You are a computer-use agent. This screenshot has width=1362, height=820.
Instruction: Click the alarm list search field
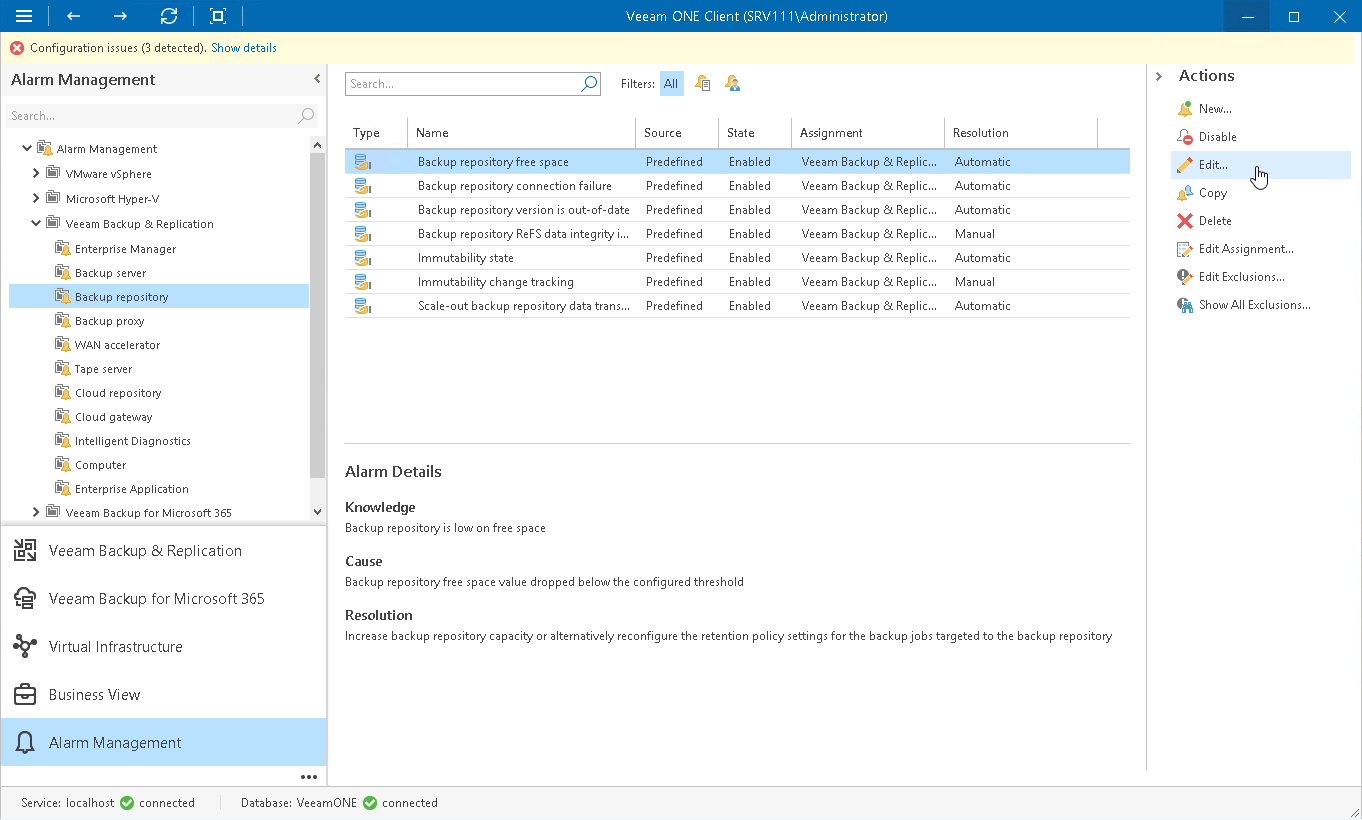tap(465, 83)
